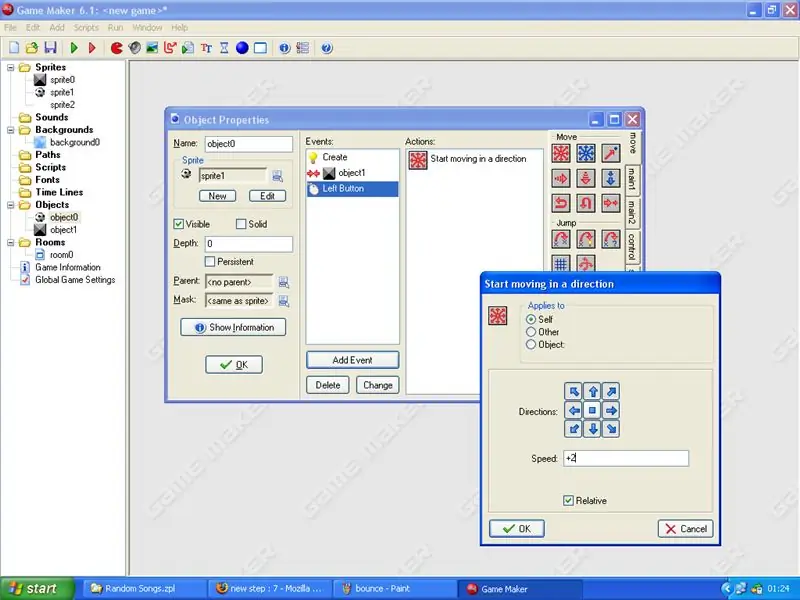Toggle the up direction arrow
Screen dimensions: 800x600
[593, 392]
